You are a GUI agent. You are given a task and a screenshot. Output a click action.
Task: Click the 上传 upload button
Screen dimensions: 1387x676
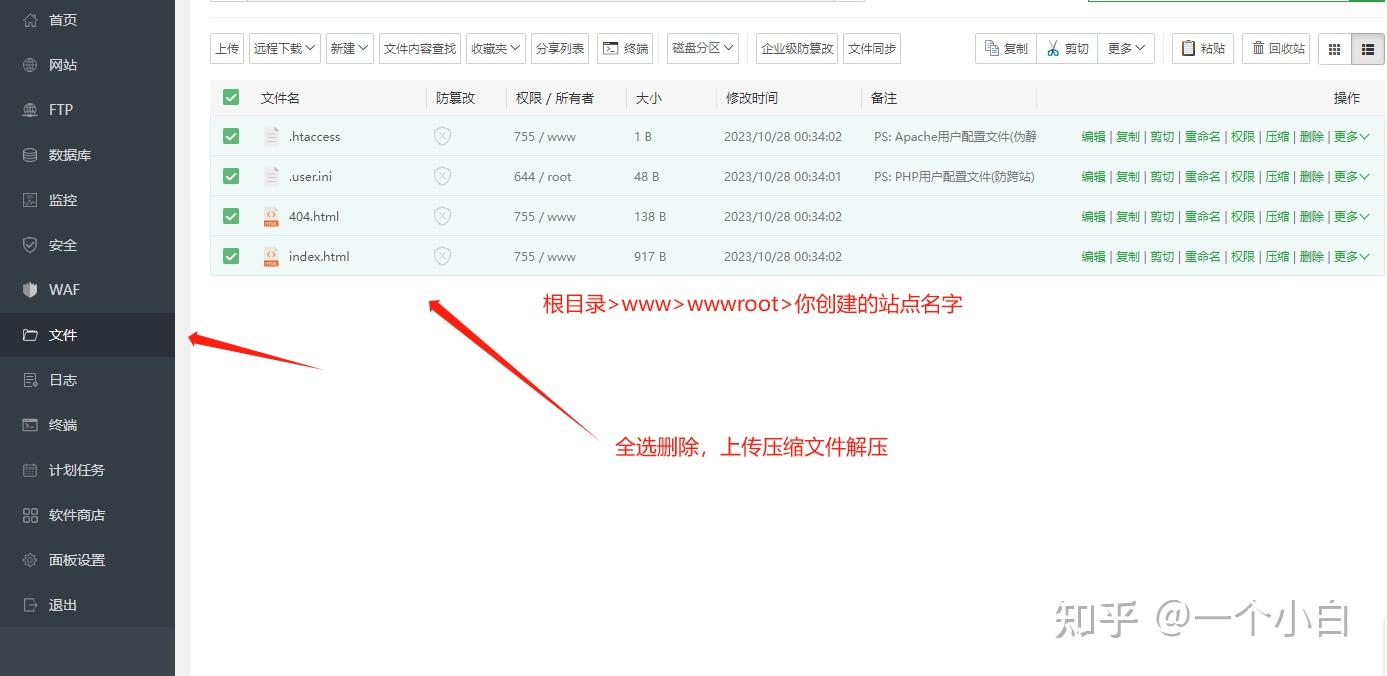pos(227,48)
